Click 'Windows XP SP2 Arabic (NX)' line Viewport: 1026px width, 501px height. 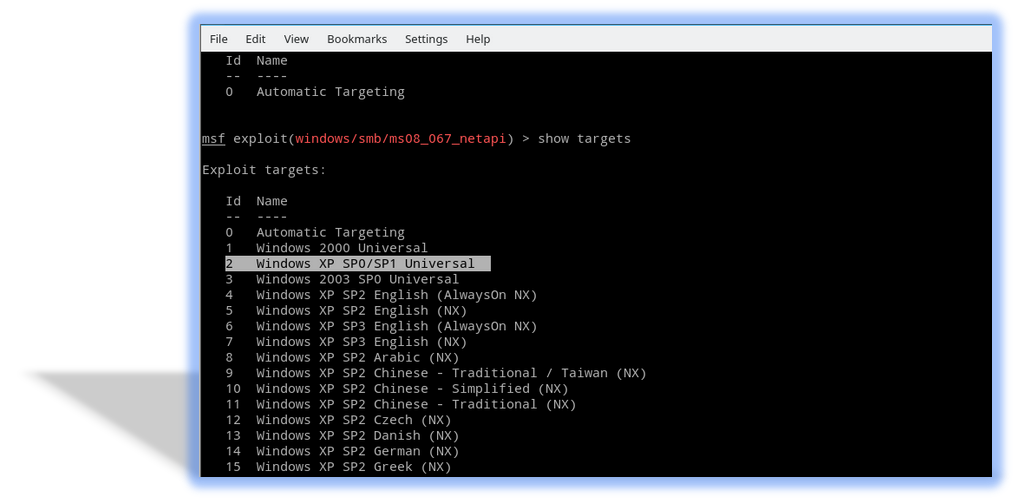pos(342,358)
